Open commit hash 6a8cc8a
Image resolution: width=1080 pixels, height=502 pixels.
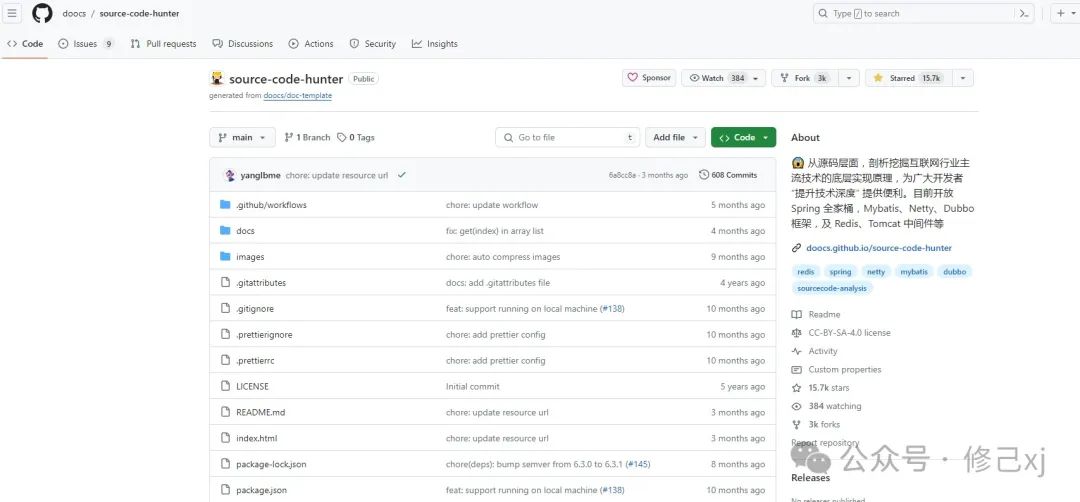[622, 176]
